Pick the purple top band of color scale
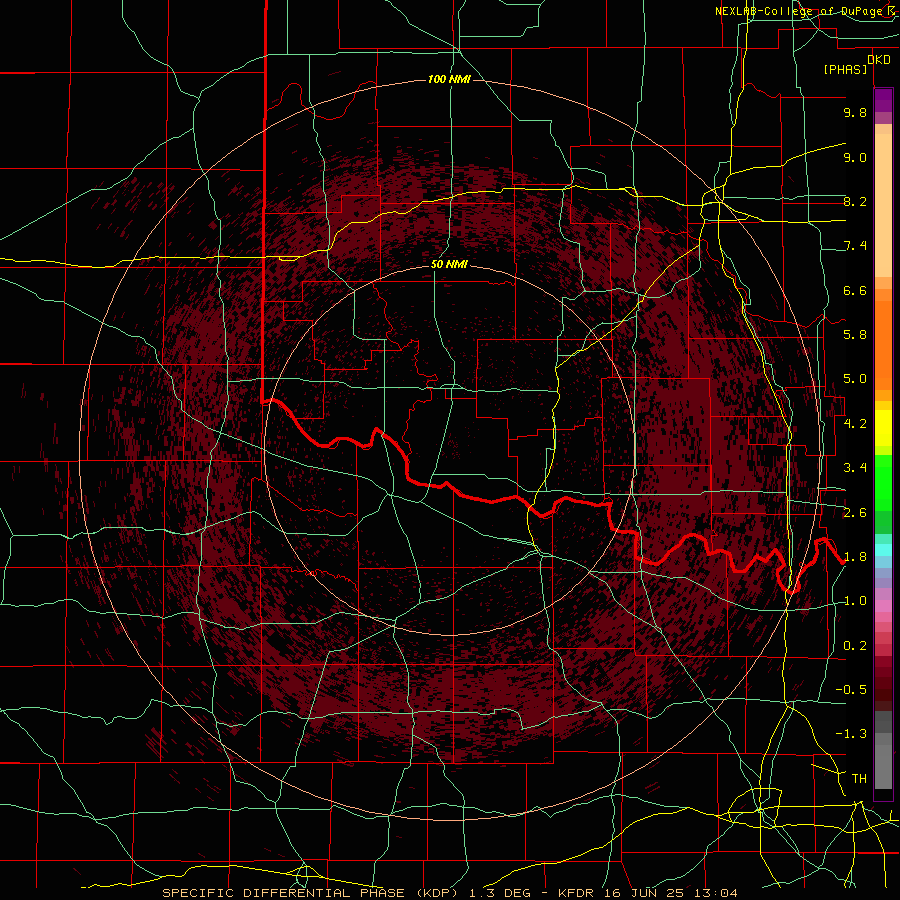This screenshot has width=900, height=900. click(x=883, y=100)
